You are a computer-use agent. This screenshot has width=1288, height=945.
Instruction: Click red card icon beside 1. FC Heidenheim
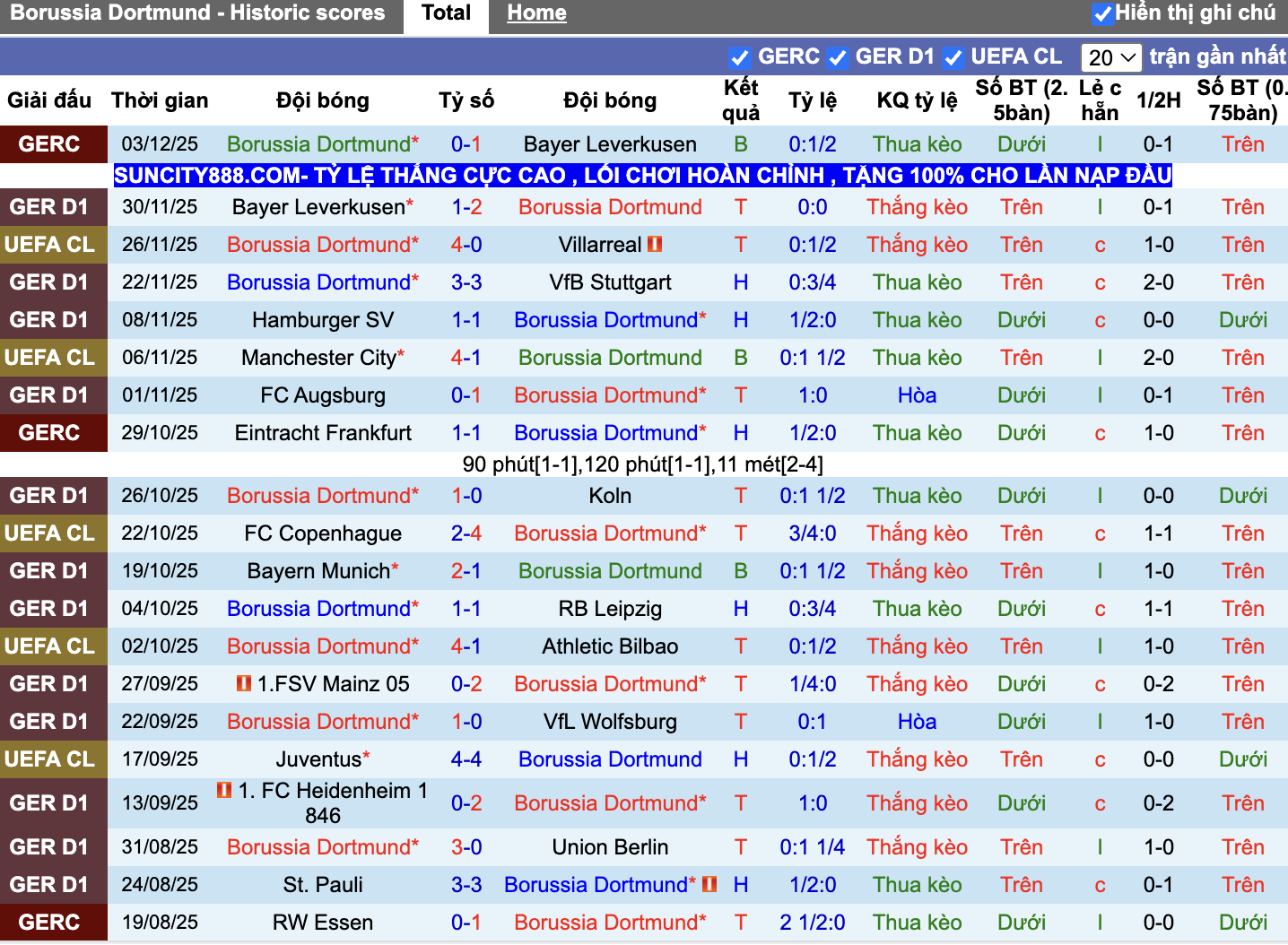[224, 790]
